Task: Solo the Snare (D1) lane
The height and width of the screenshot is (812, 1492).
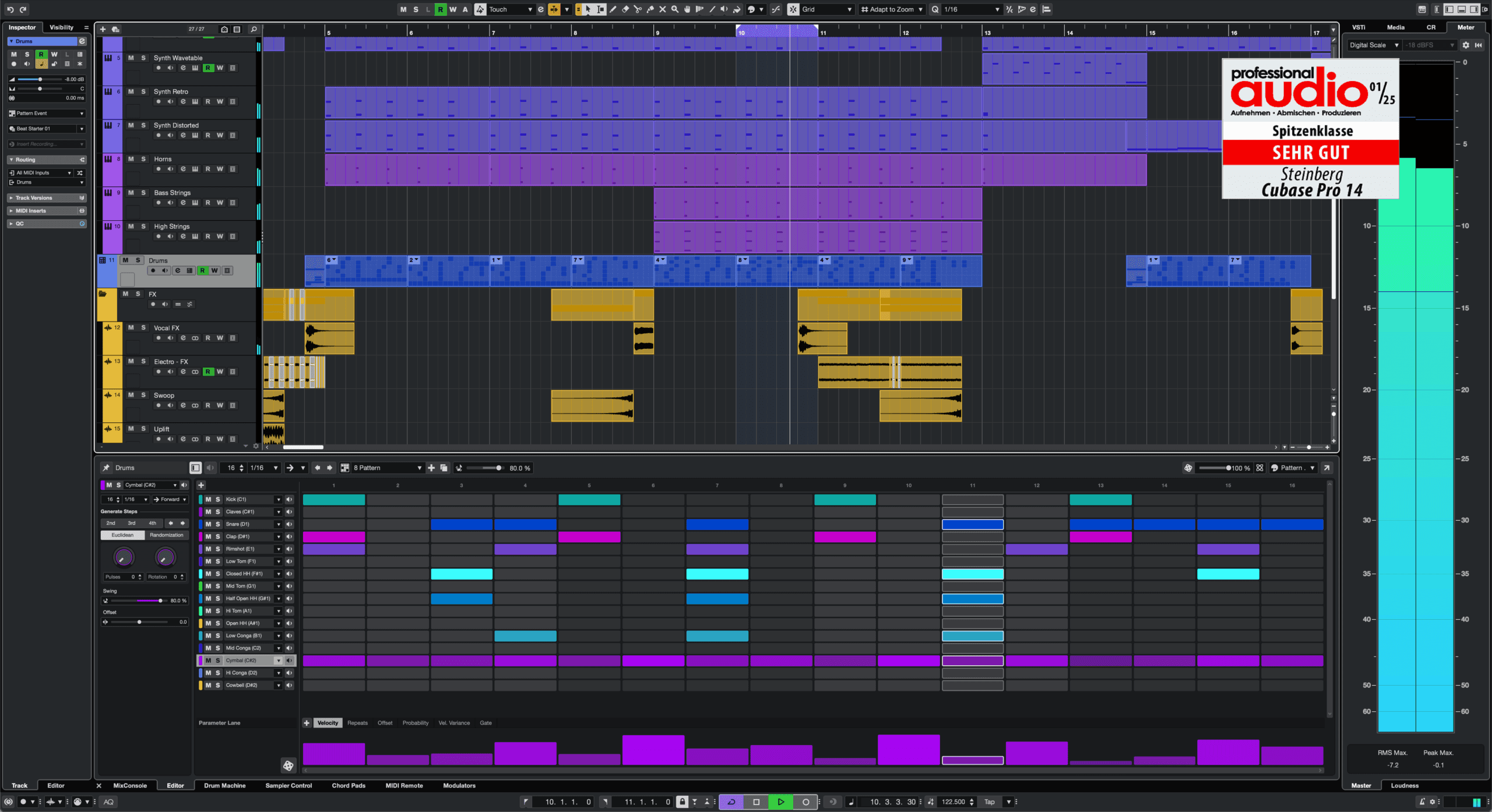Action: click(218, 524)
